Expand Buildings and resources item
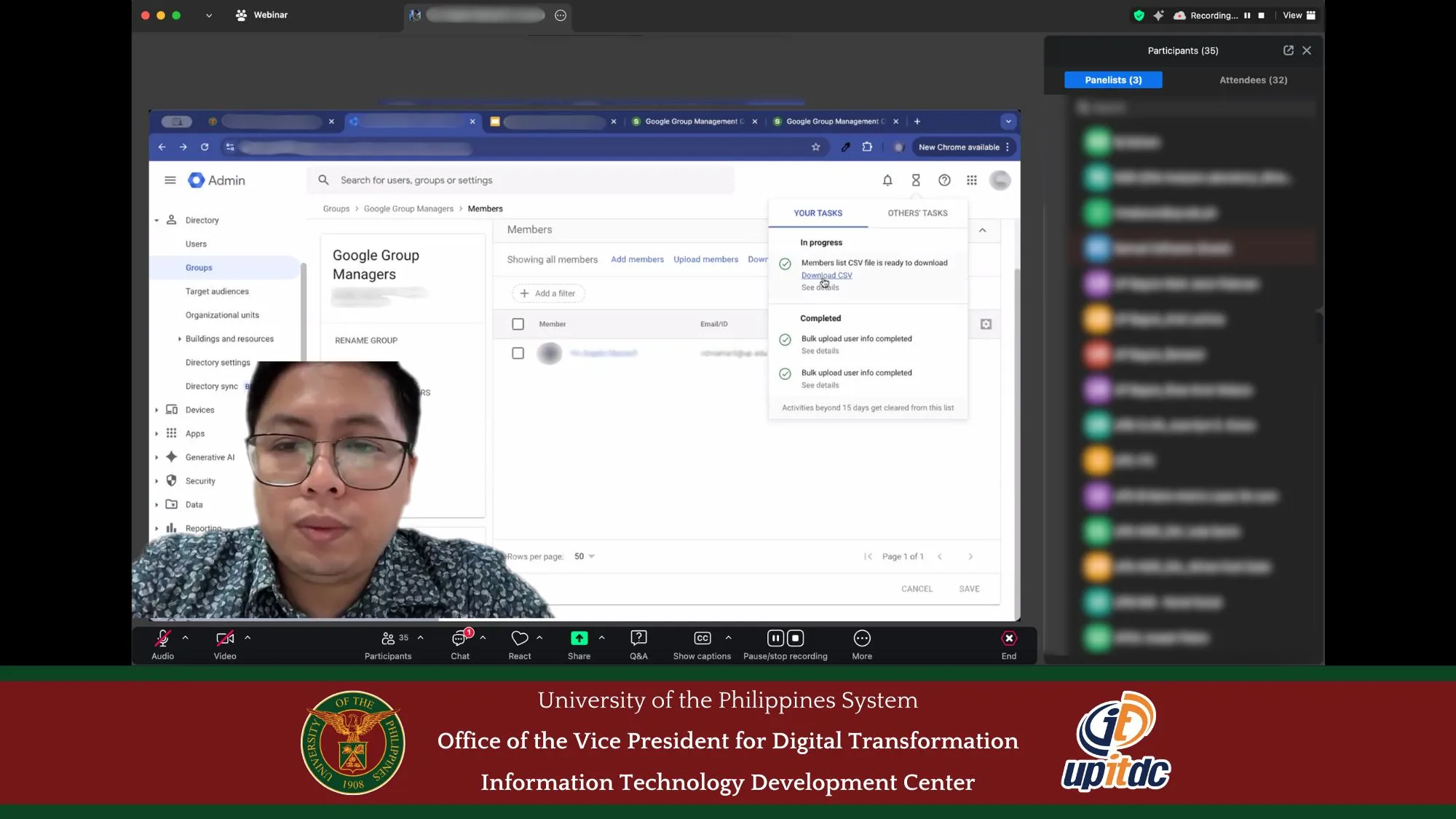Viewport: 1456px width, 819px height. click(180, 339)
